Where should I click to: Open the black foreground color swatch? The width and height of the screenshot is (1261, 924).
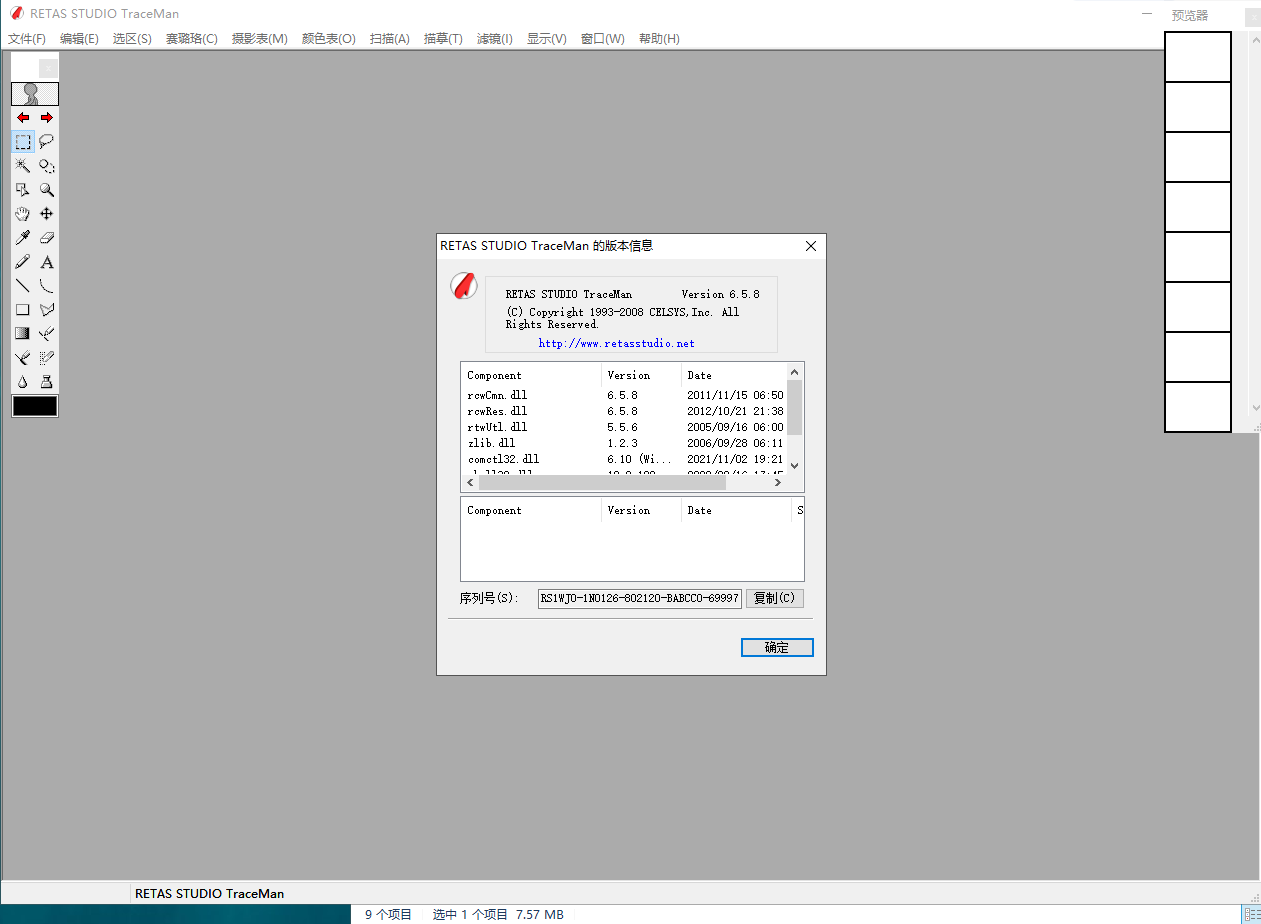[x=35, y=406]
